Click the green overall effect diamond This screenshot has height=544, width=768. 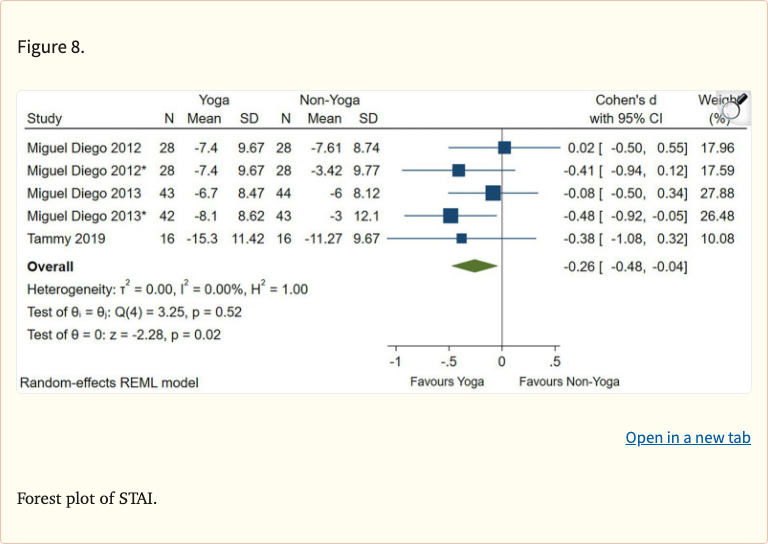(474, 266)
